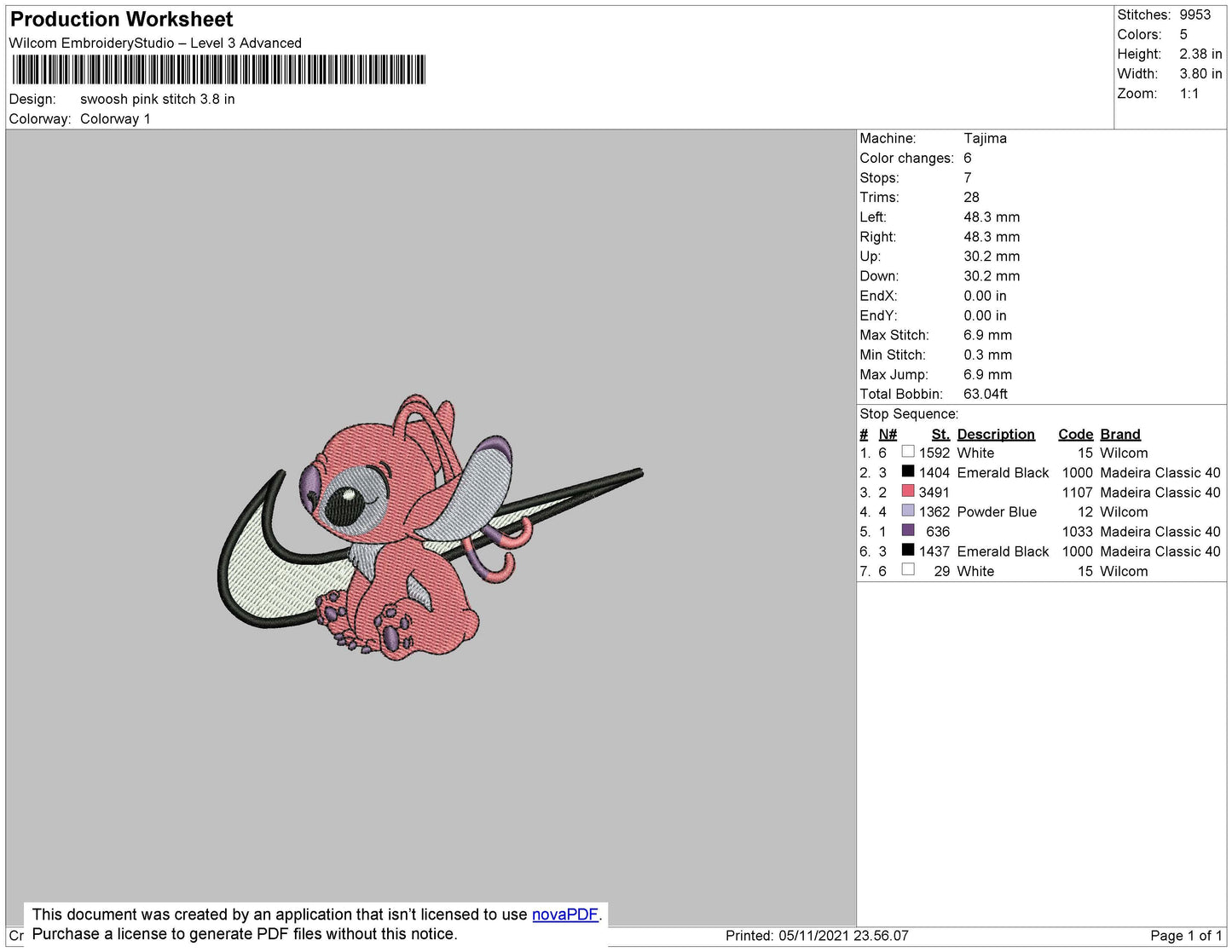This screenshot has width=1232, height=952.
Task: Click the design name 'swoosh pink stitch 3.8 in'
Action: (x=158, y=99)
